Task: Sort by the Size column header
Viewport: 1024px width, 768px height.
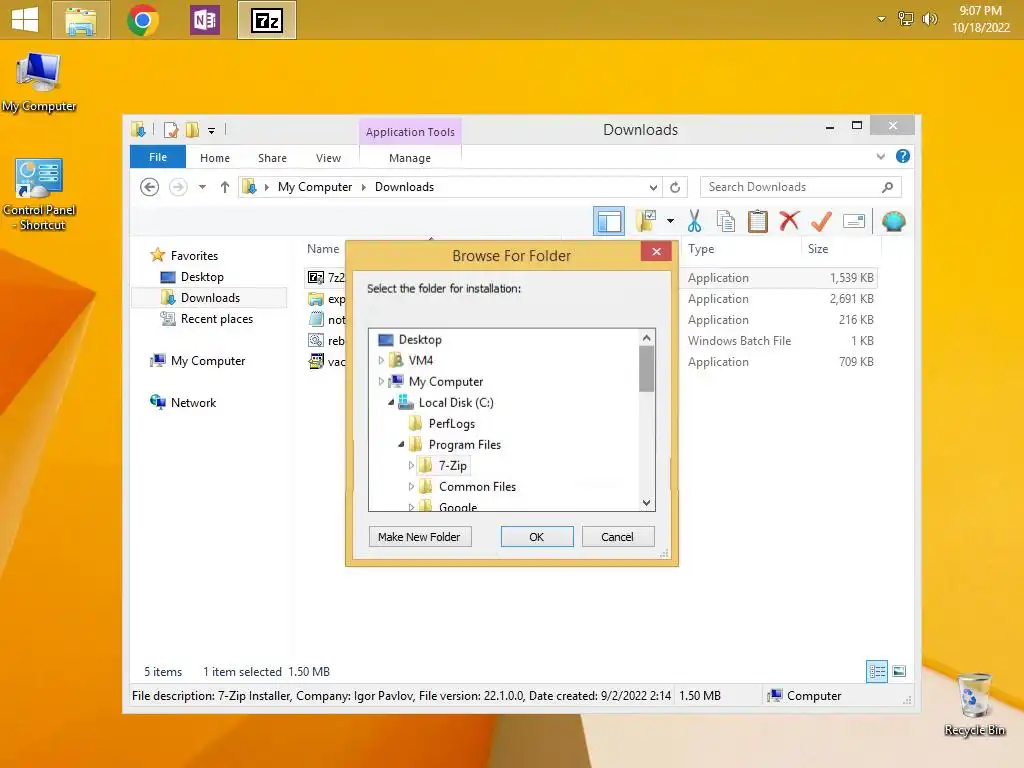Action: 818,249
